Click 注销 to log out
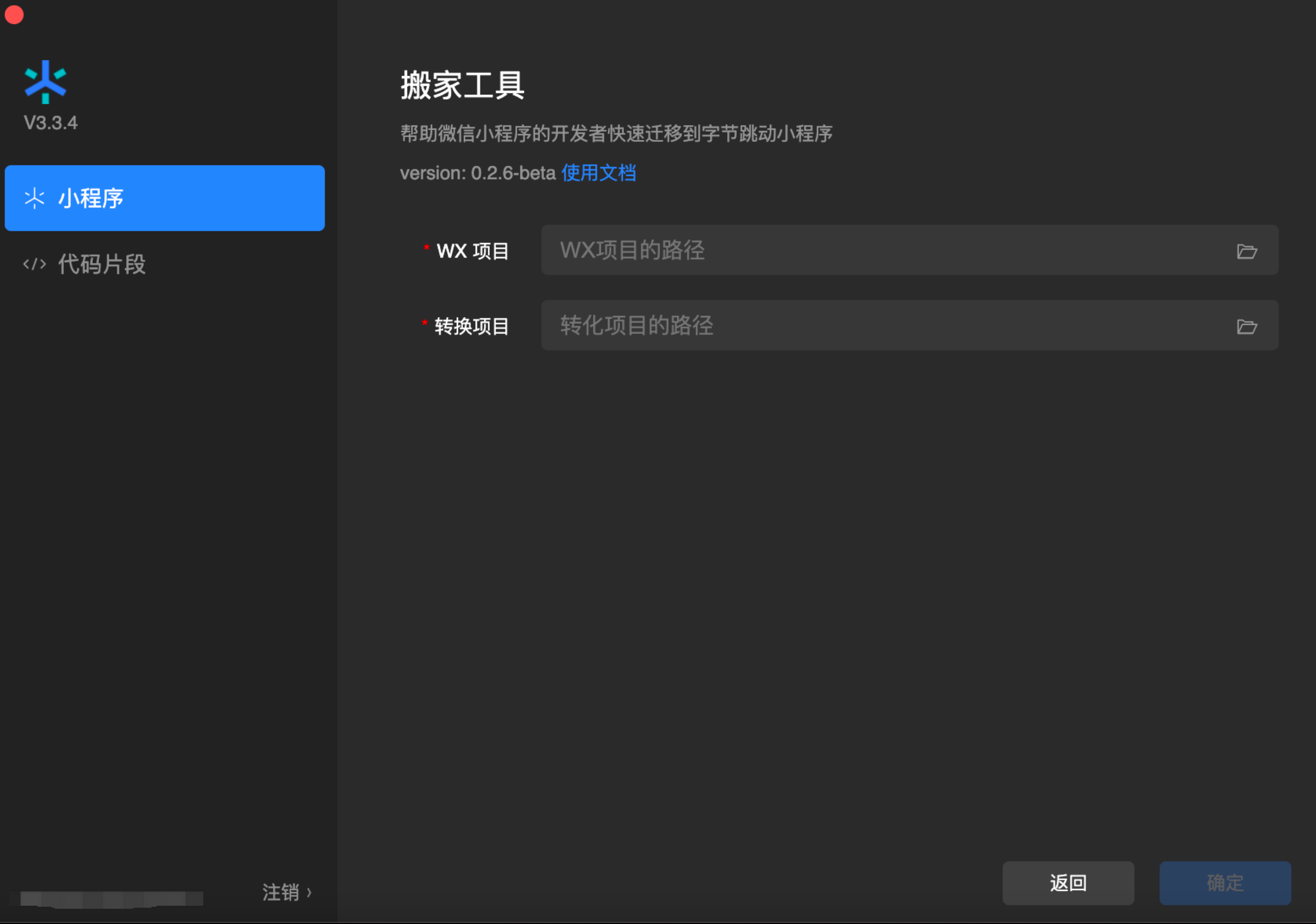Viewport: 1316px width, 924px height. (x=280, y=892)
